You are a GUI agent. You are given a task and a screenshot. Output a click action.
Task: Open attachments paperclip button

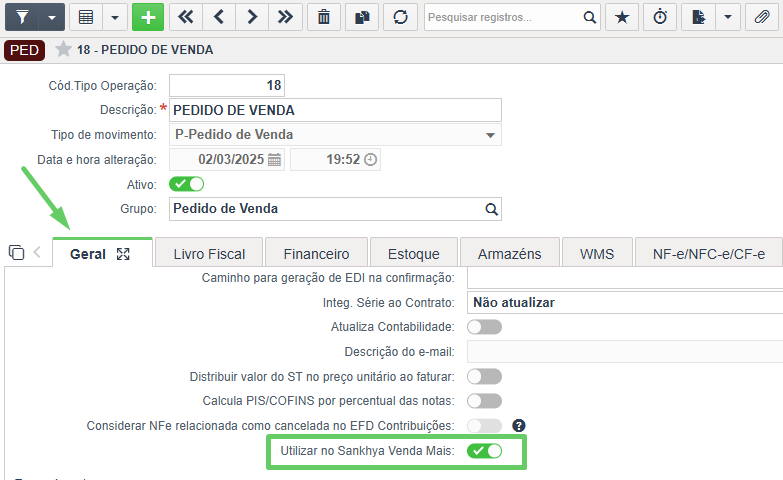tap(762, 17)
